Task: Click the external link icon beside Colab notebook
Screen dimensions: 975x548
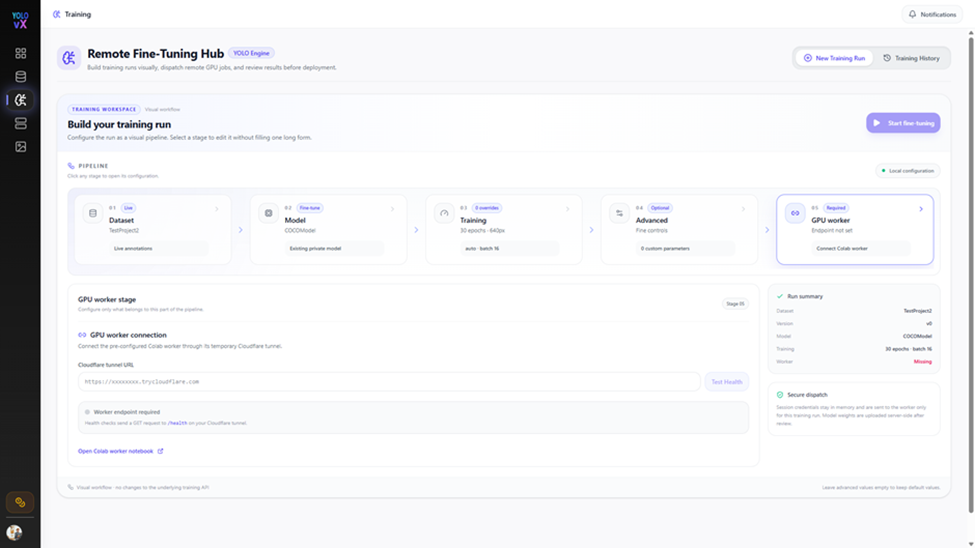Action: [160, 451]
